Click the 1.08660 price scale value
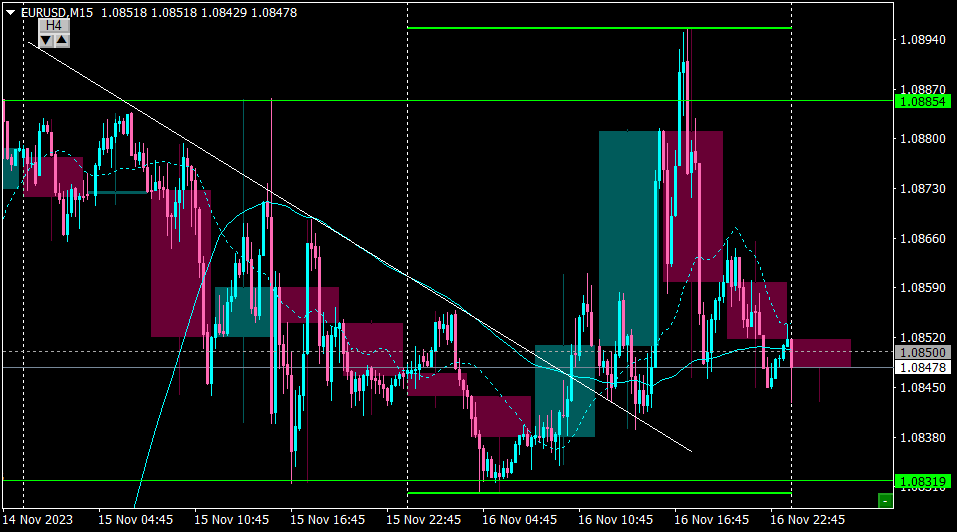Screen dimensions: 957x532 pyautogui.click(x=923, y=238)
